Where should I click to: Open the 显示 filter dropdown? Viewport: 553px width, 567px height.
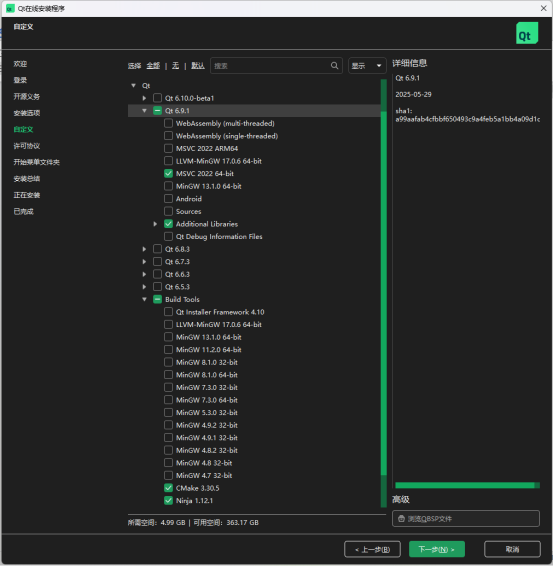[x=367, y=65]
